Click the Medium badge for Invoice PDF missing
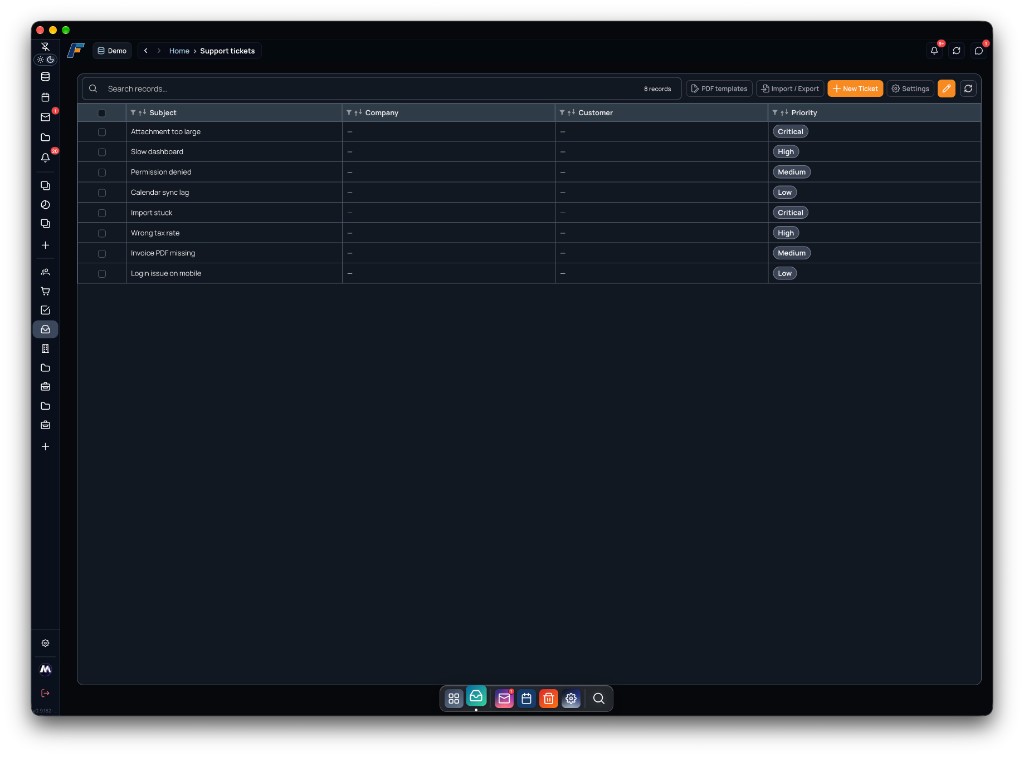 coord(792,253)
